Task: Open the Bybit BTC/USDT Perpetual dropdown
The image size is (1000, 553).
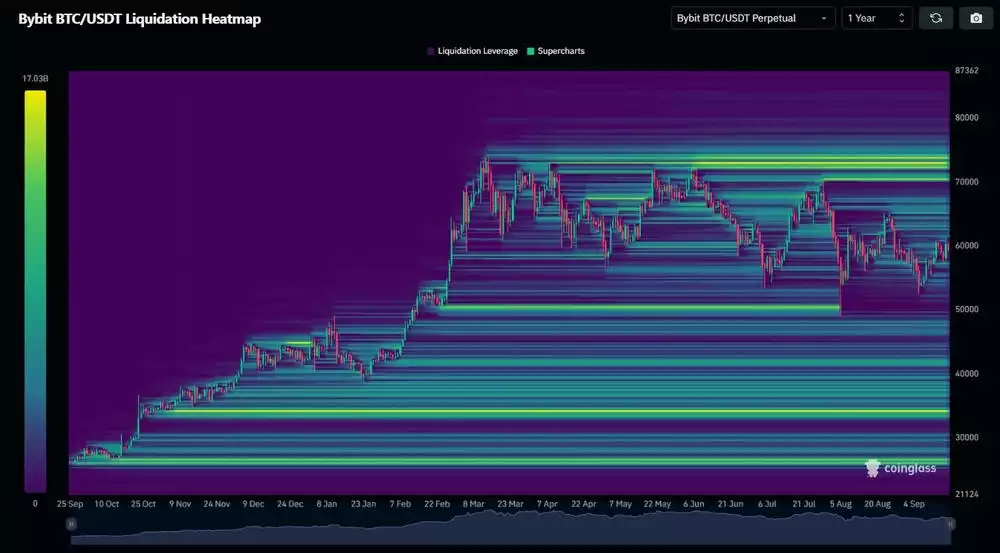Action: click(753, 18)
